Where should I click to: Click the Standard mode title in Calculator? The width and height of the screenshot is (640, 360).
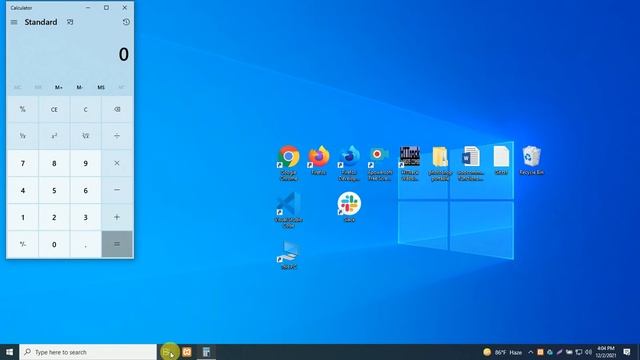tap(41, 22)
